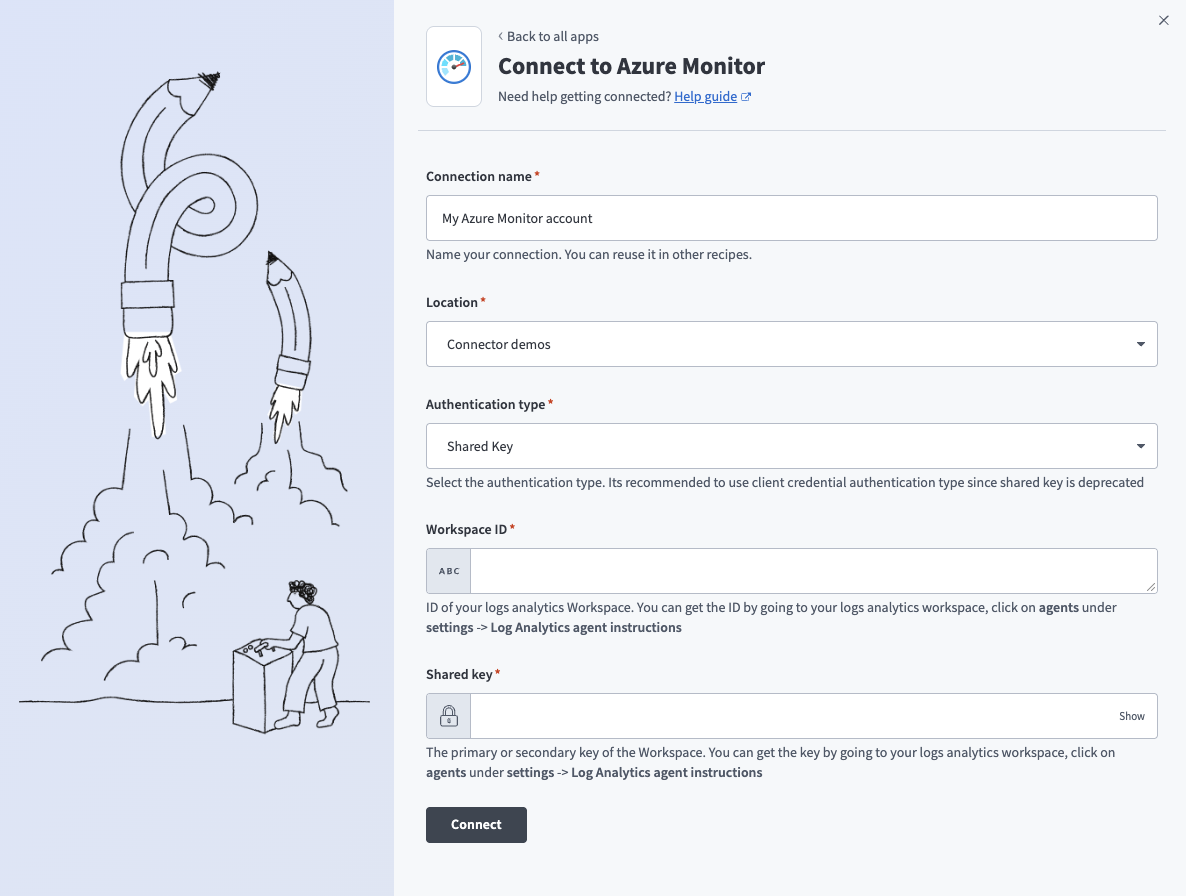This screenshot has width=1186, height=896.
Task: Click the Location field's dropdown arrow
Action: point(1139,343)
